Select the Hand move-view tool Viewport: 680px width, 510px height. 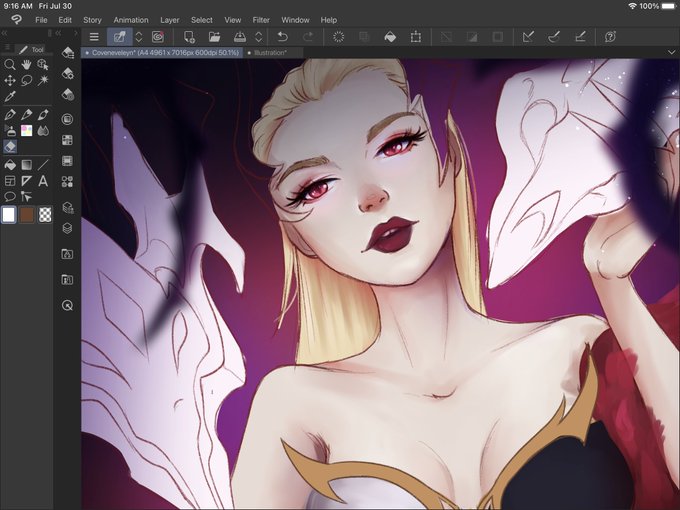pyautogui.click(x=26, y=65)
